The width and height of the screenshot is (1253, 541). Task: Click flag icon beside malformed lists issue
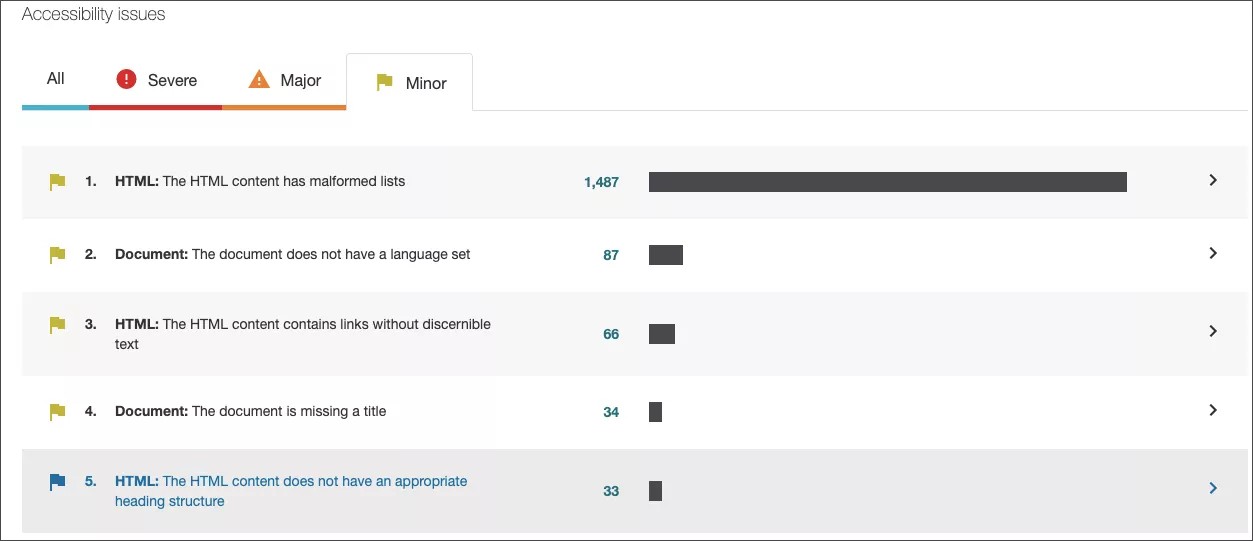pos(58,182)
